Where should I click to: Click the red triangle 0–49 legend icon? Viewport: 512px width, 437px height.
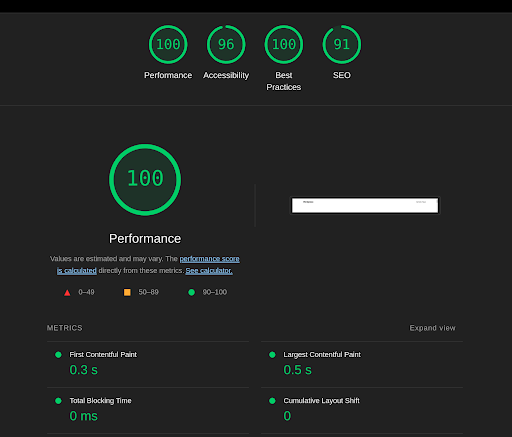pos(67,293)
